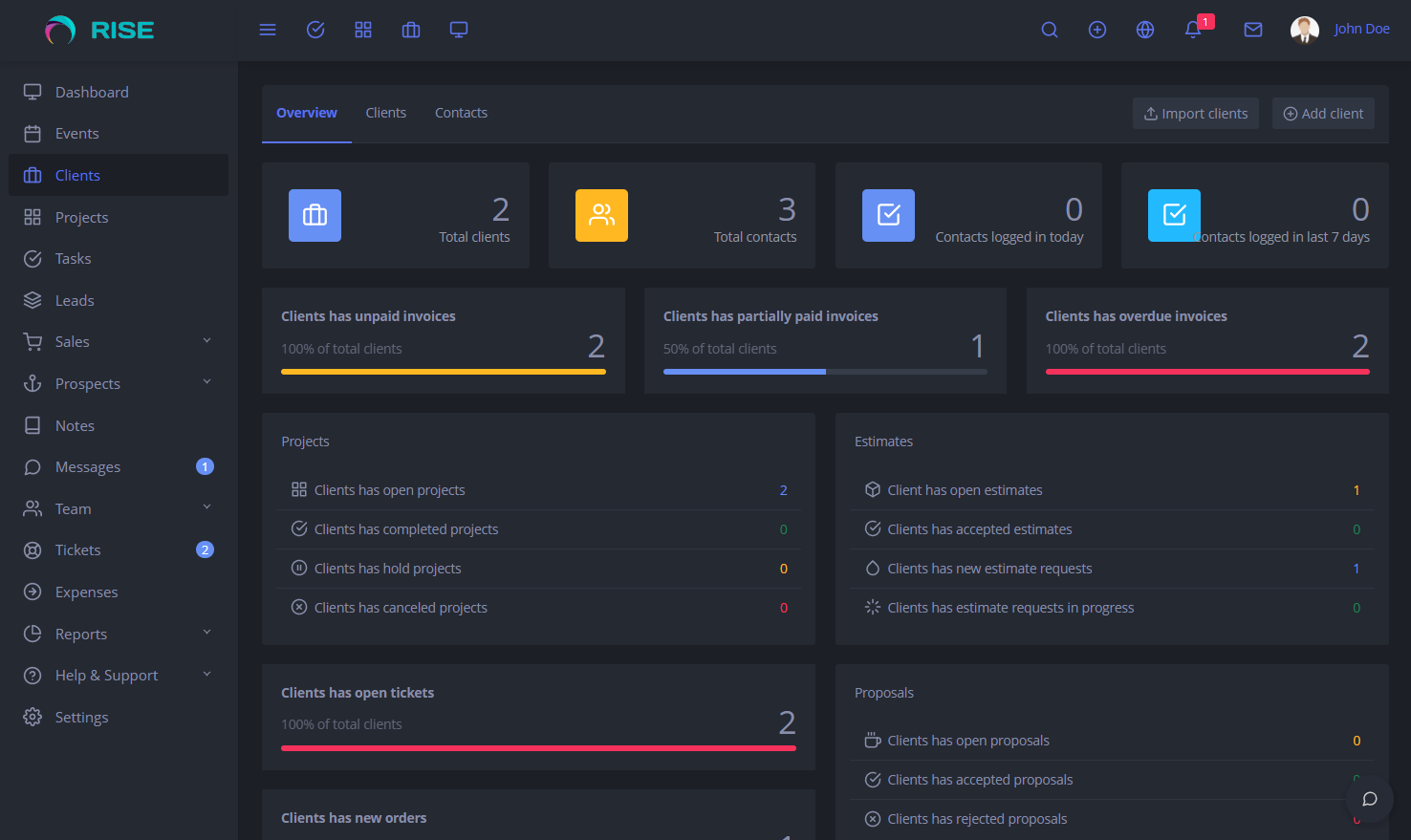Switch to the Clients tab

coord(385,112)
